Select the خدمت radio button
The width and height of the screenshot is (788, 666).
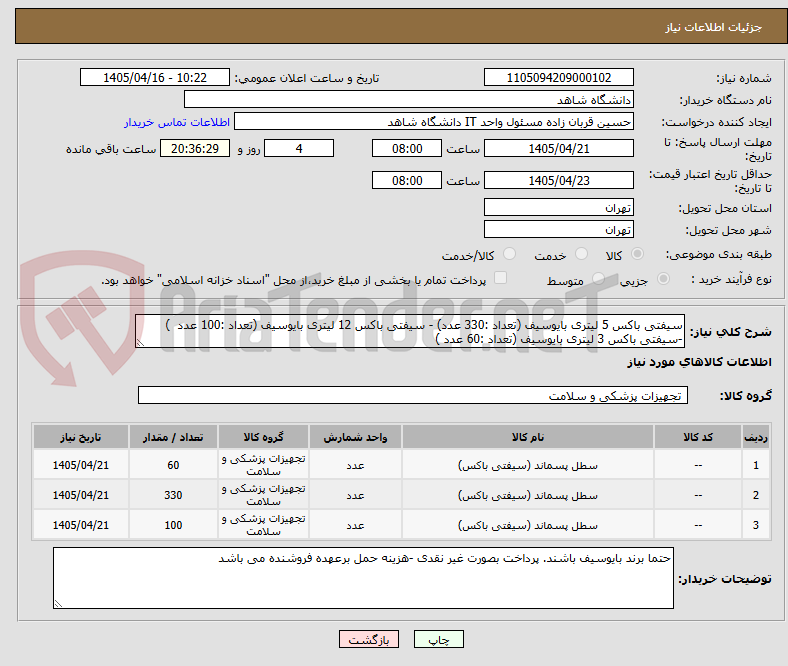pyautogui.click(x=581, y=254)
